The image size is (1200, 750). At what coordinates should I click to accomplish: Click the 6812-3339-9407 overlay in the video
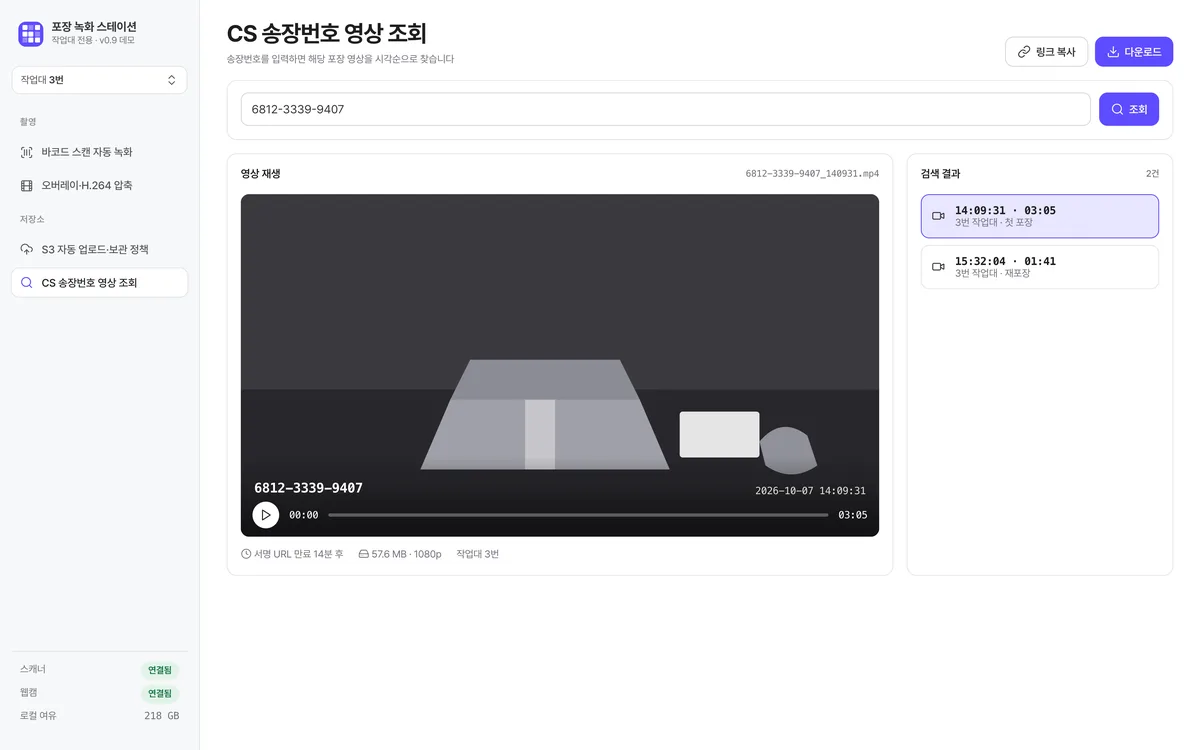click(x=308, y=488)
